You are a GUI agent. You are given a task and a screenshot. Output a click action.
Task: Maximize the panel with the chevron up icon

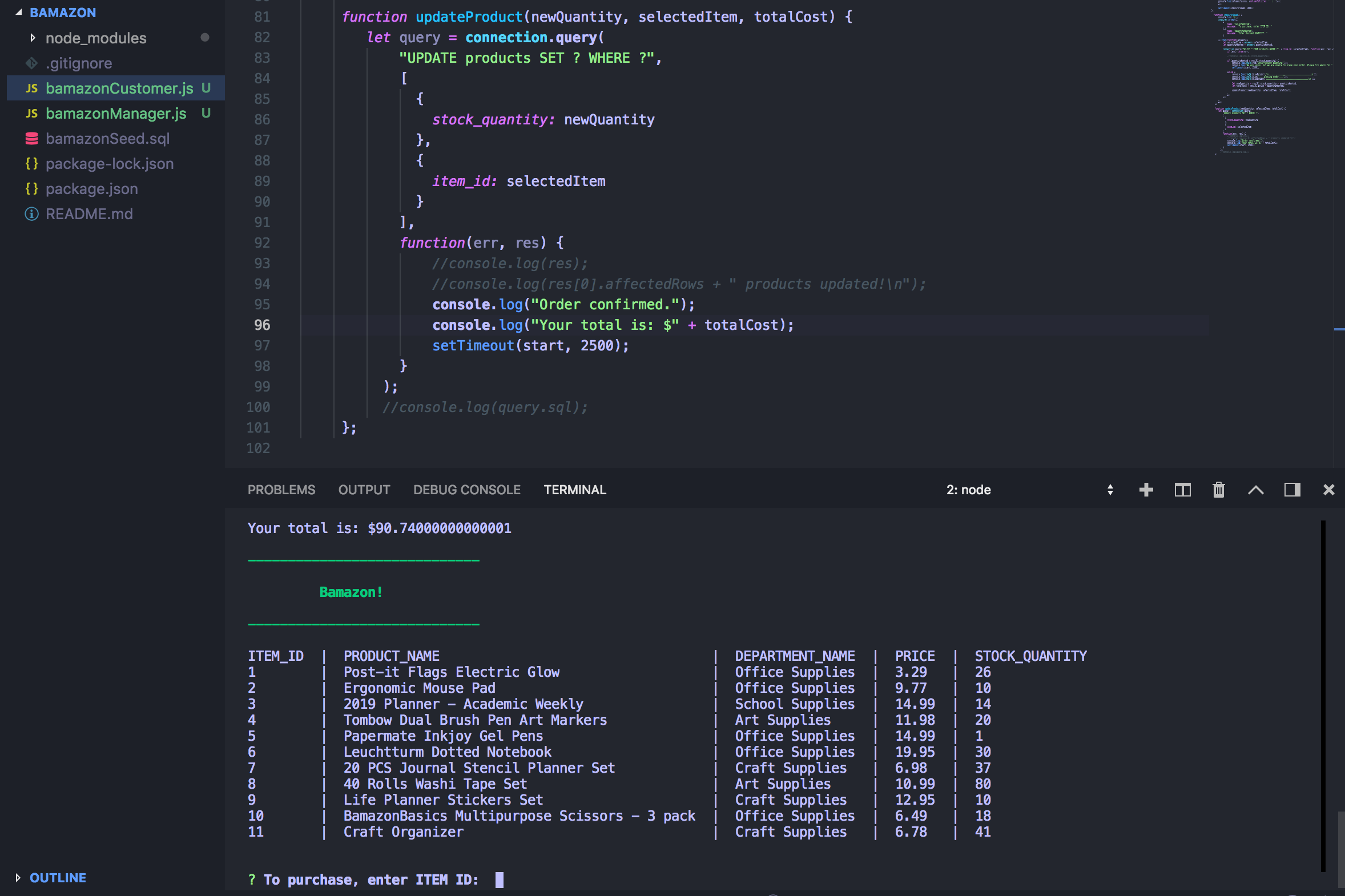(1256, 490)
